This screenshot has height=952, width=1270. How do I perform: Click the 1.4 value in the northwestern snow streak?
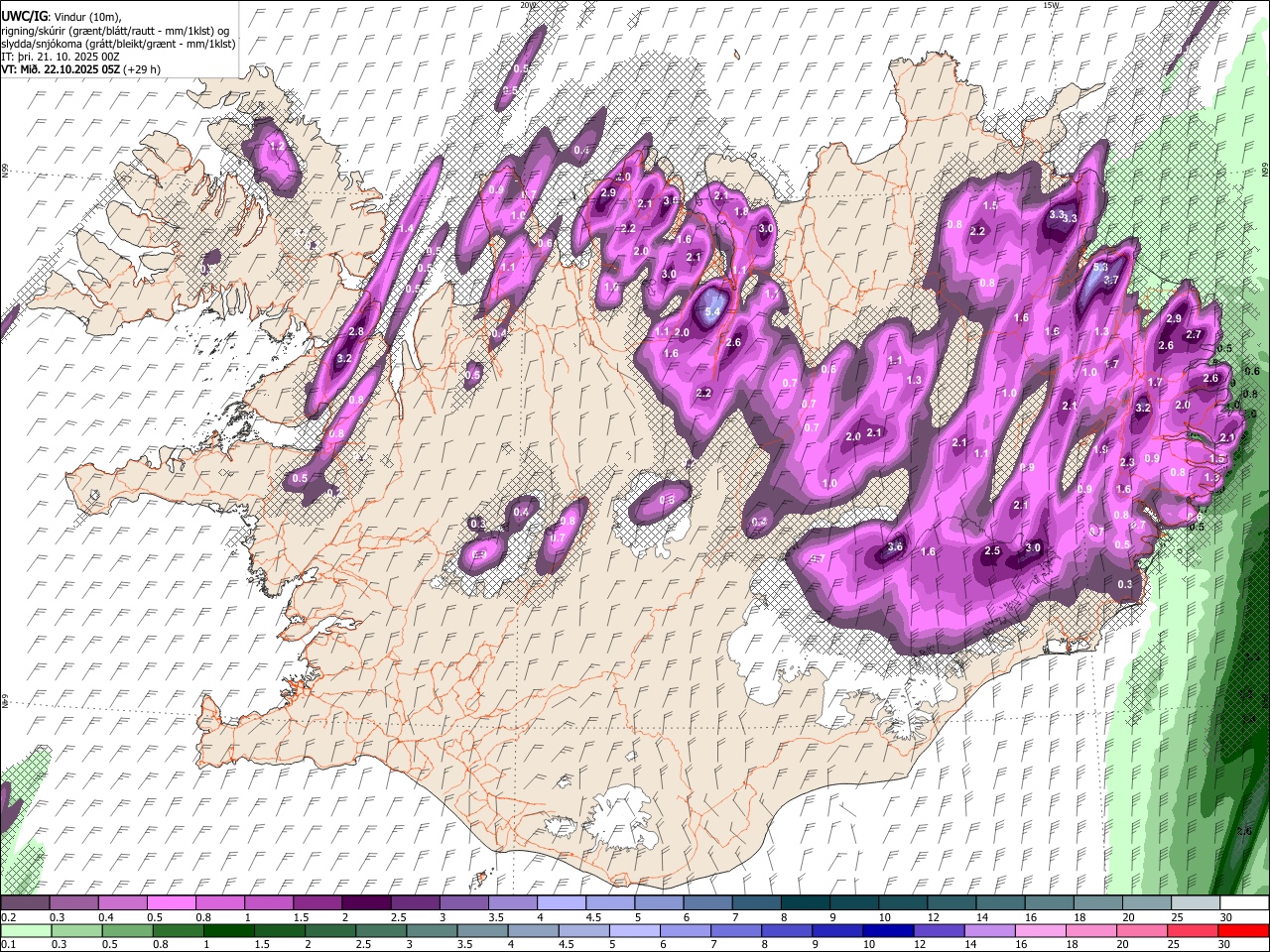coord(406,228)
